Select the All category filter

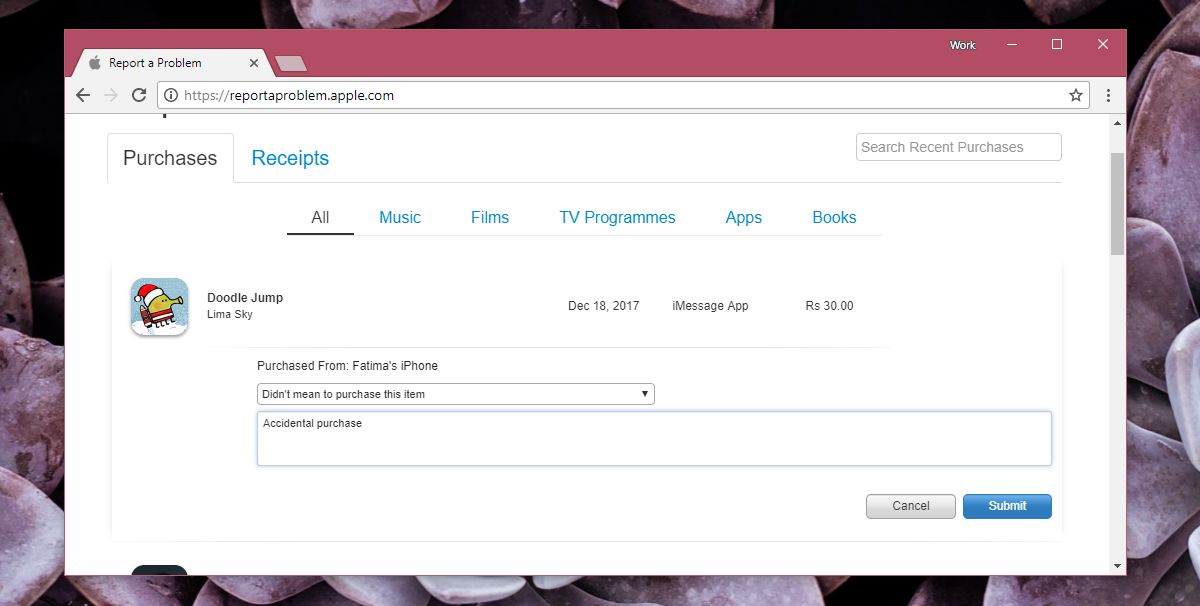pos(320,217)
